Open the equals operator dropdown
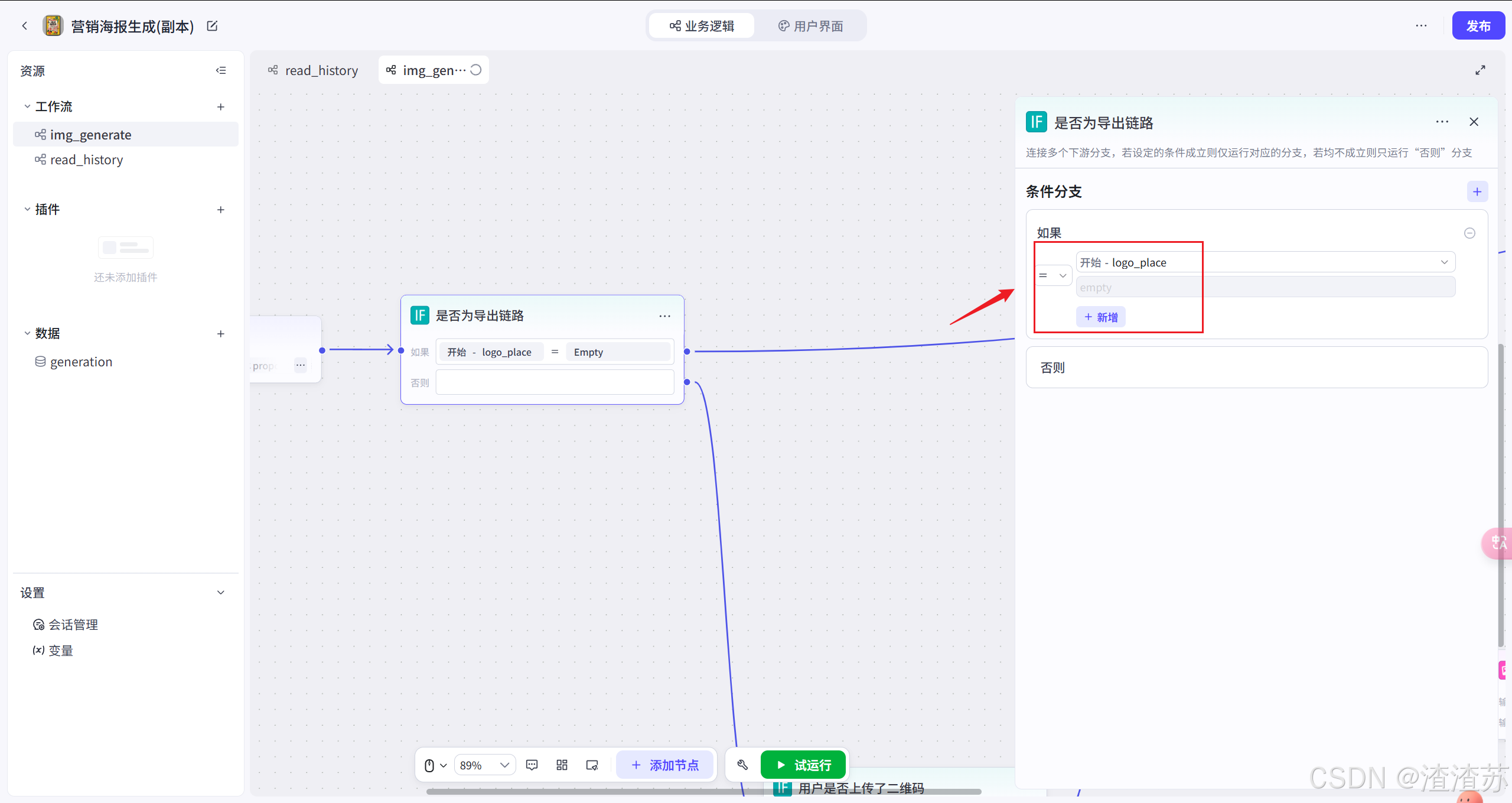Image resolution: width=1512 pixels, height=803 pixels. click(x=1054, y=275)
